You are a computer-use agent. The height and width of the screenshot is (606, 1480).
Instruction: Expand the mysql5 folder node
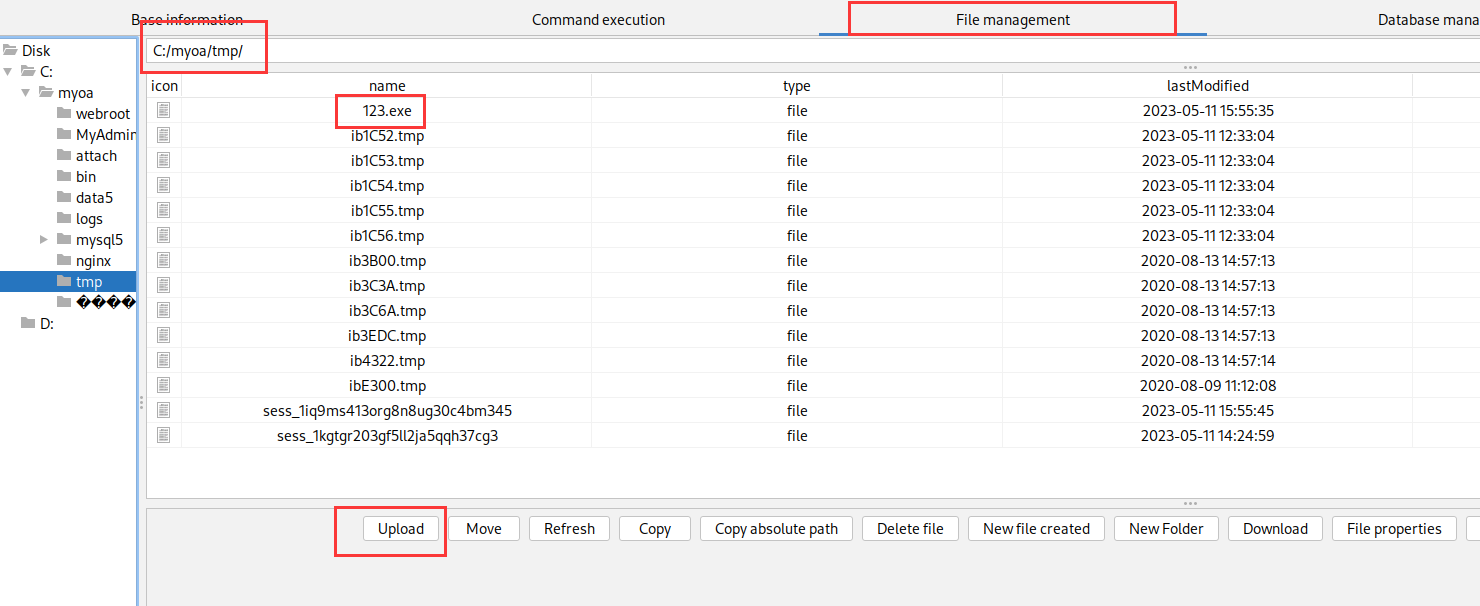[x=44, y=240]
